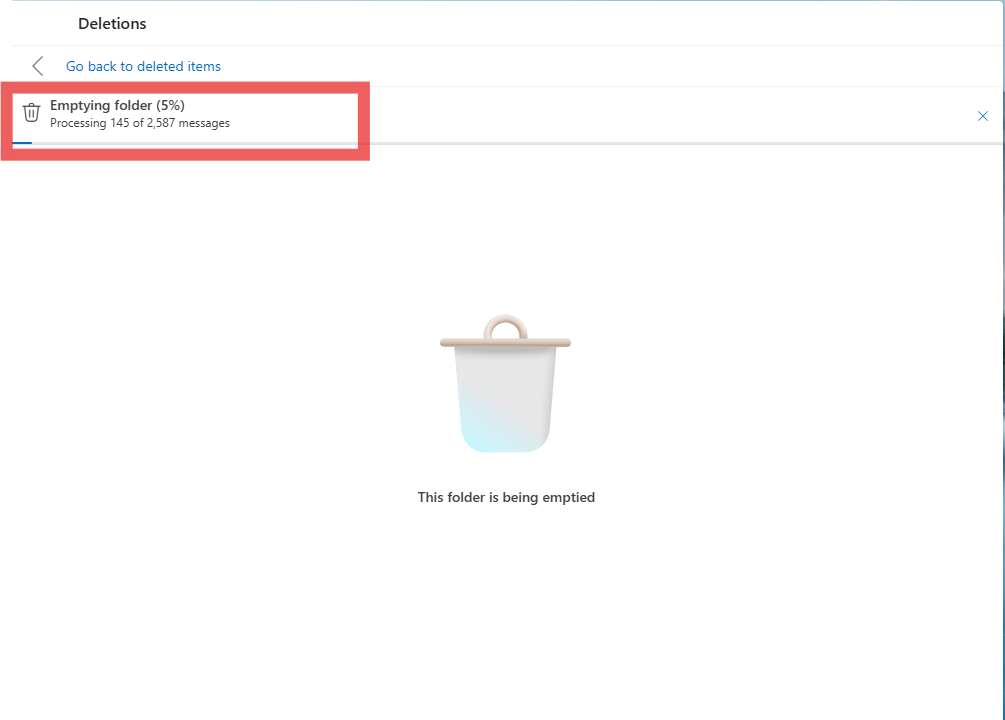
Task: Click the large trash bin illustration
Action: click(x=506, y=383)
